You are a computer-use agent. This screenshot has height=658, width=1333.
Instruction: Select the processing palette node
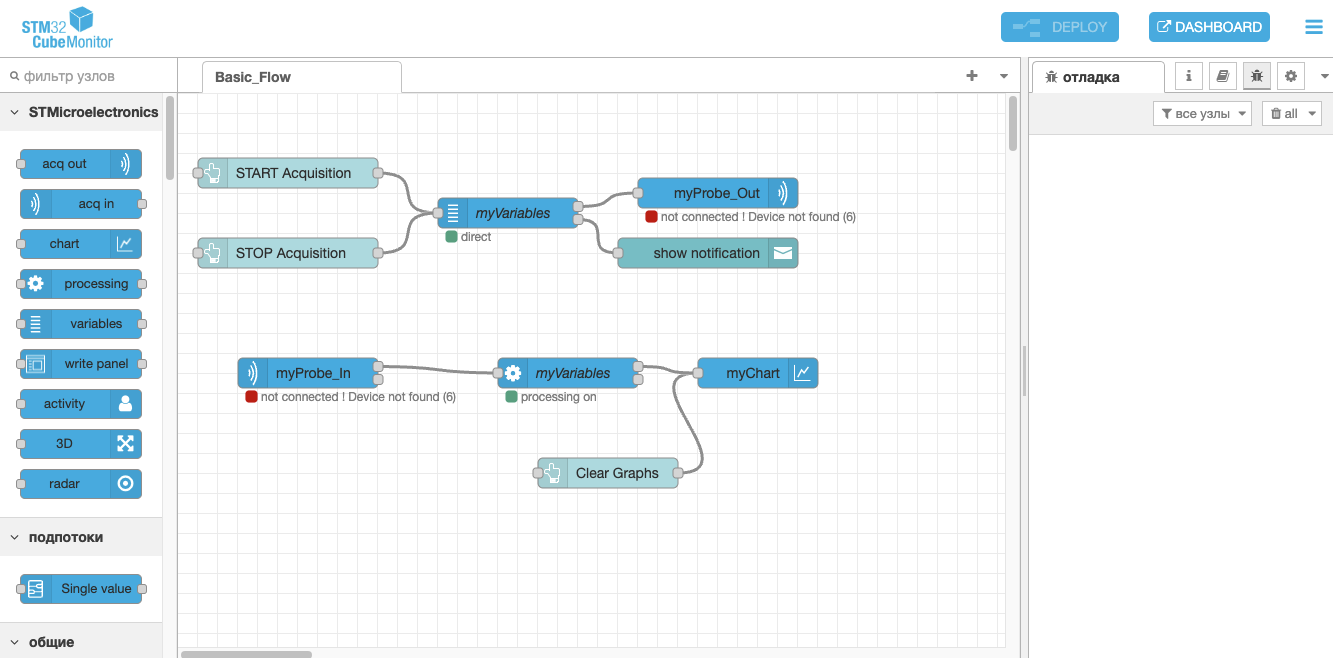click(81, 284)
